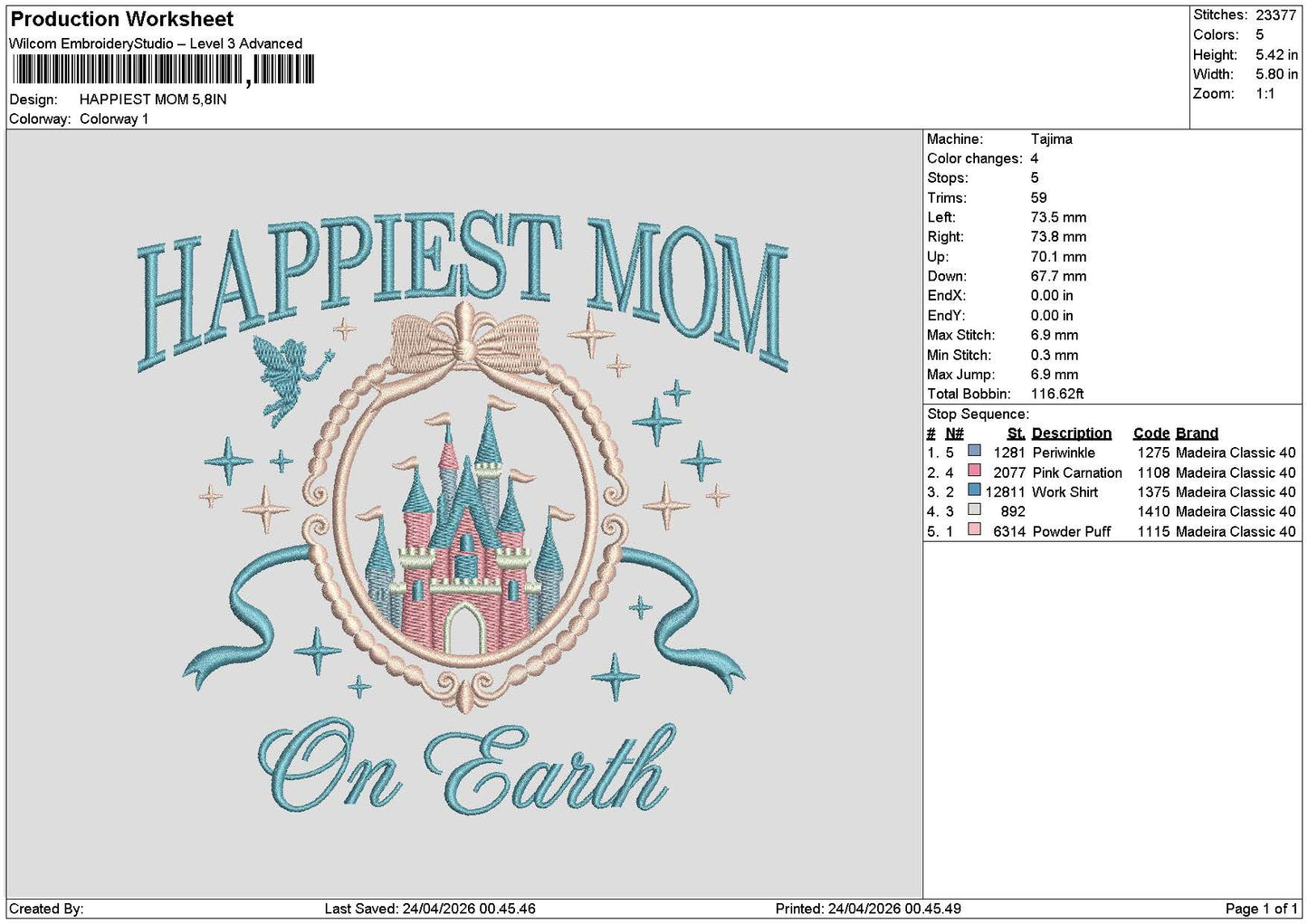Click thread code '1410'
Image resolution: width=1308 pixels, height=924 pixels.
[1154, 511]
